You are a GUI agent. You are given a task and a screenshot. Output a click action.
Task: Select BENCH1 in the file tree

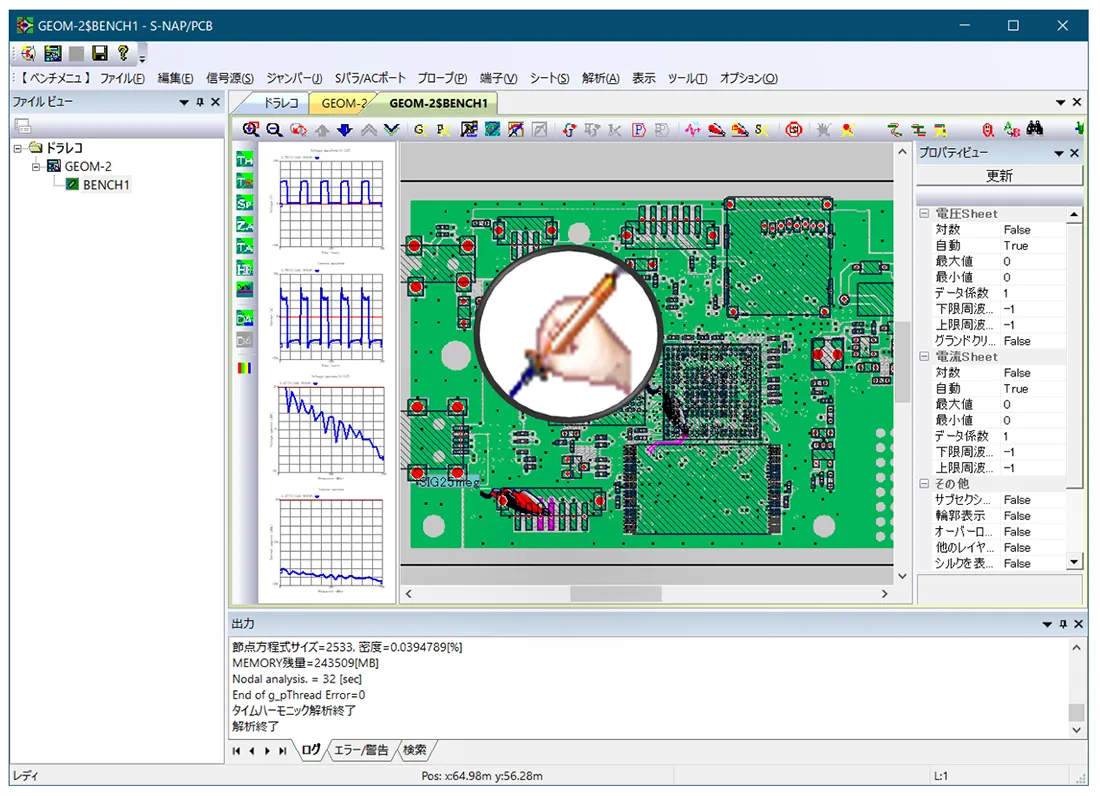click(x=105, y=184)
